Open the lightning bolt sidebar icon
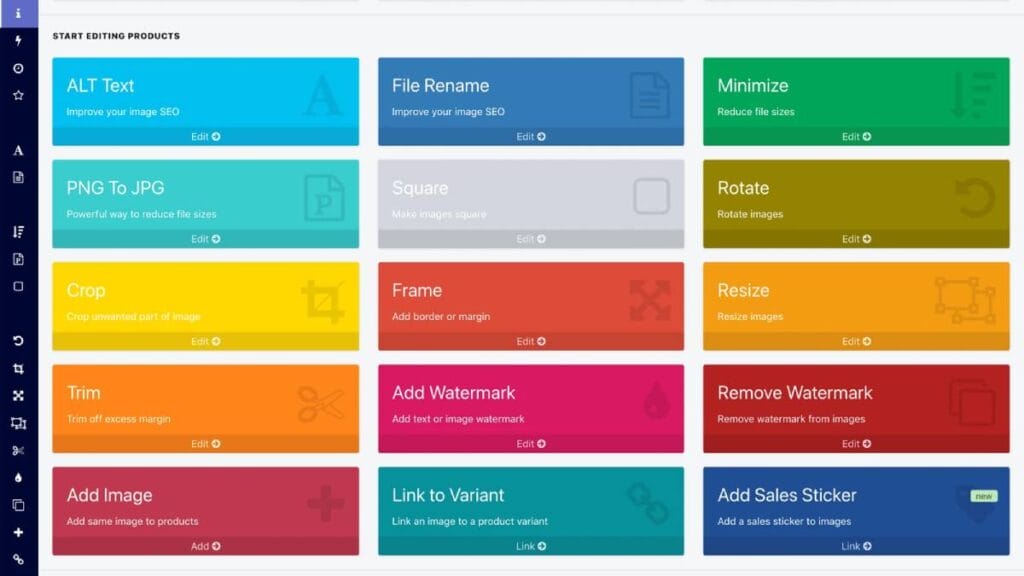Image resolution: width=1024 pixels, height=576 pixels. click(x=18, y=41)
